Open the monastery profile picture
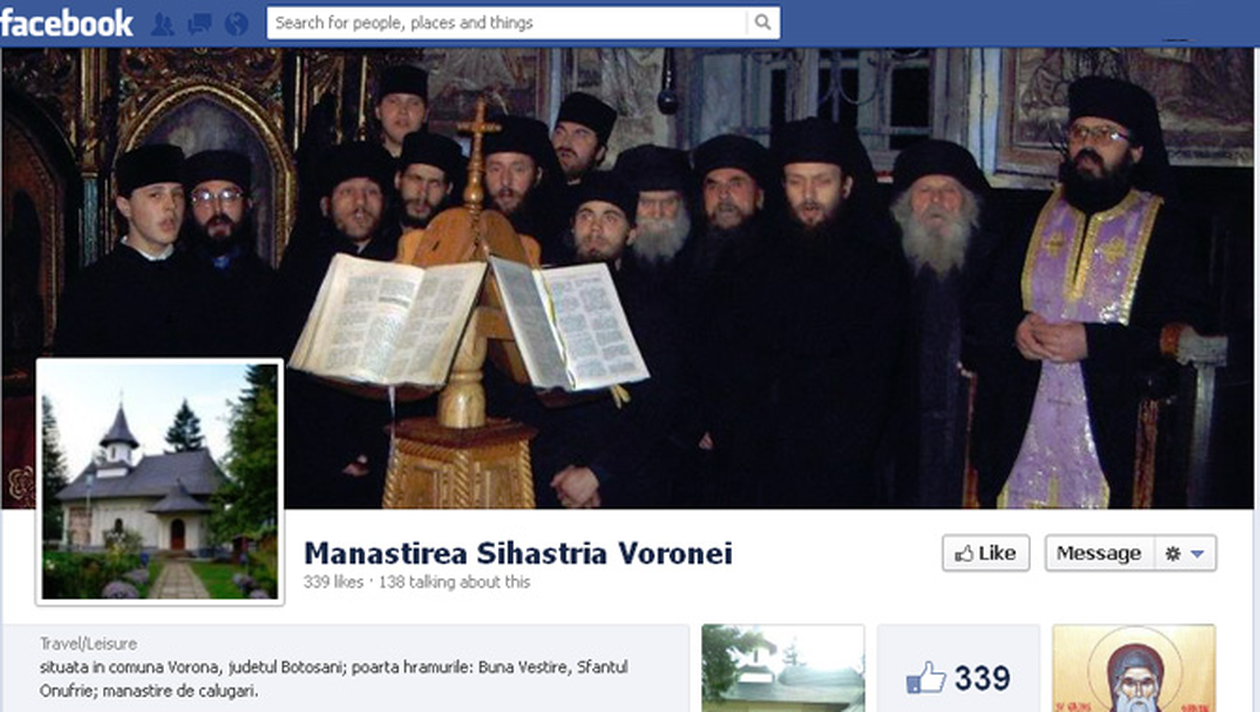 coord(160,482)
